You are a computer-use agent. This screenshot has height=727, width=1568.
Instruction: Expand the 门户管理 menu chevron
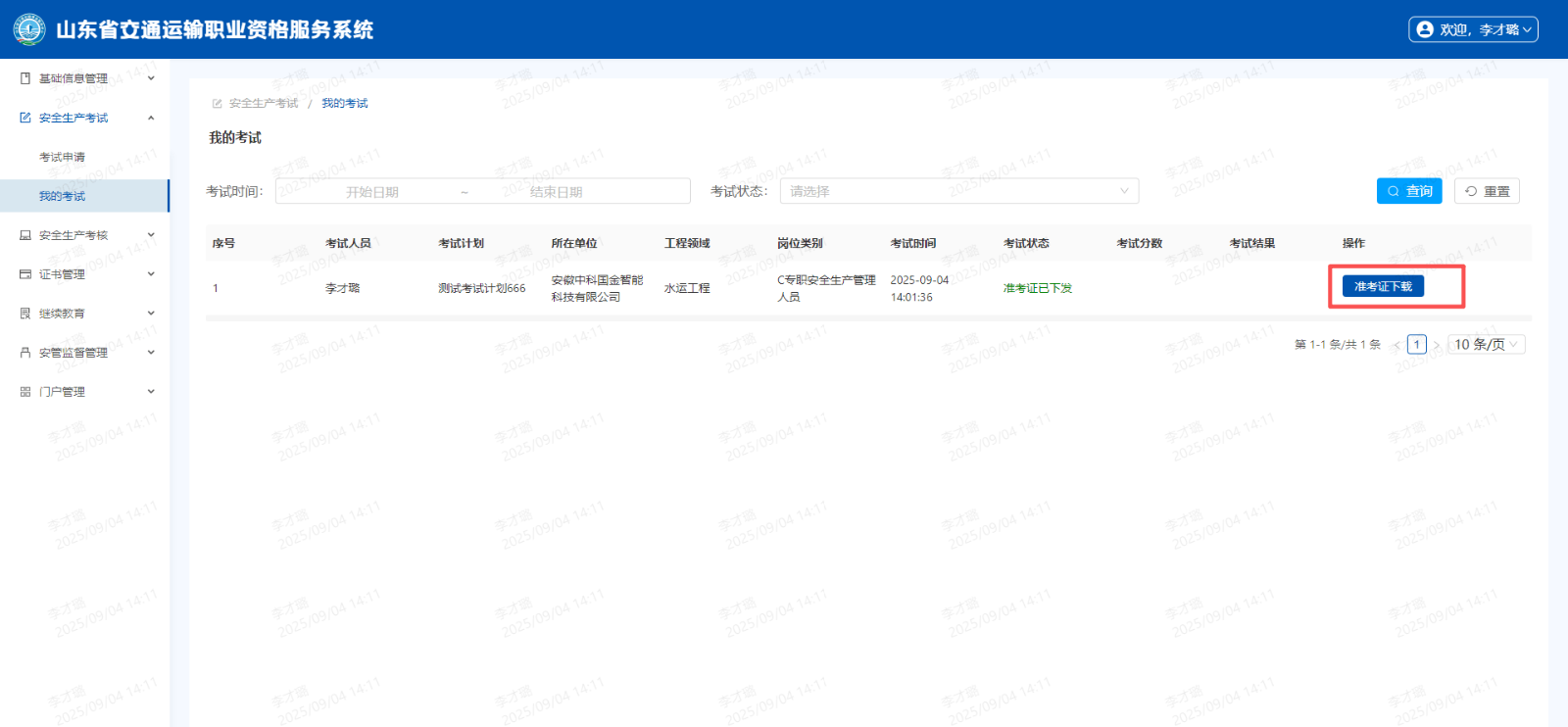point(151,392)
